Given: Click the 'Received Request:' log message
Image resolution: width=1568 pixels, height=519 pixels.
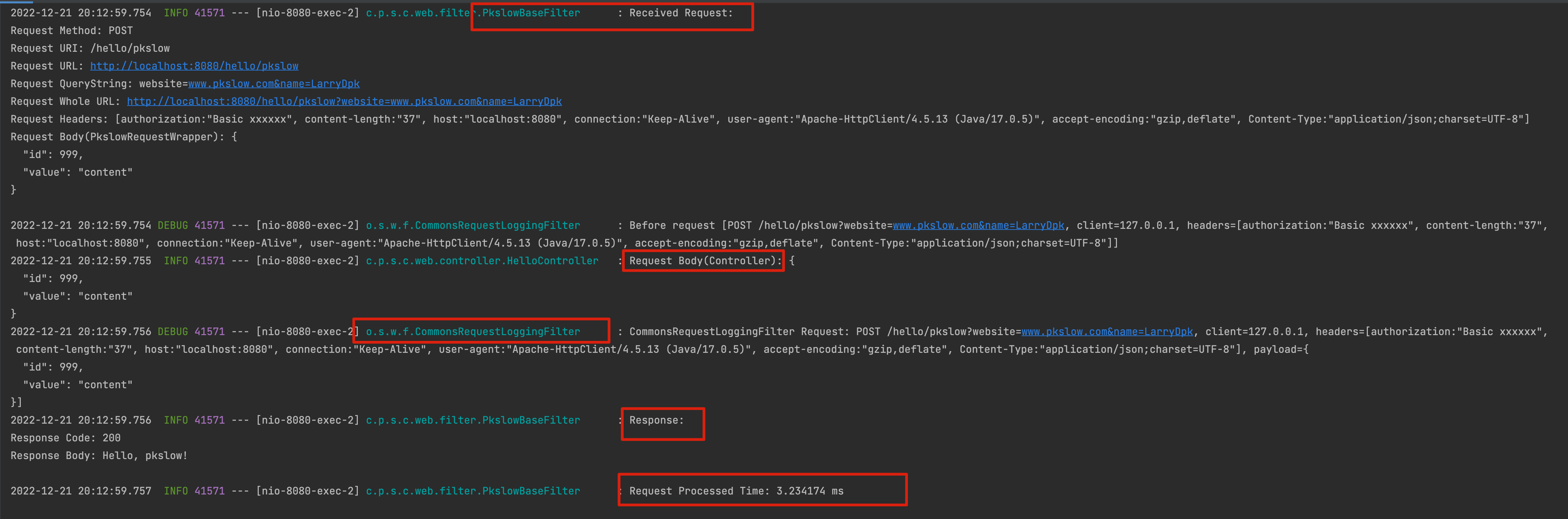Looking at the screenshot, I should (681, 13).
